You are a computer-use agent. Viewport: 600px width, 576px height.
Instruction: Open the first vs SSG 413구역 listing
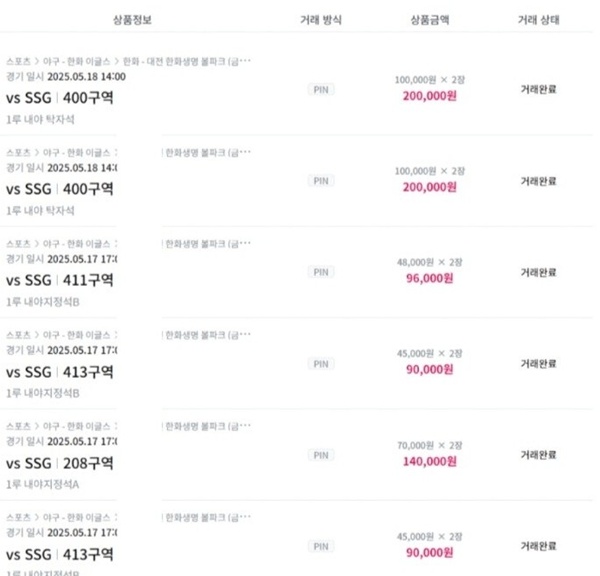[x=60, y=372]
